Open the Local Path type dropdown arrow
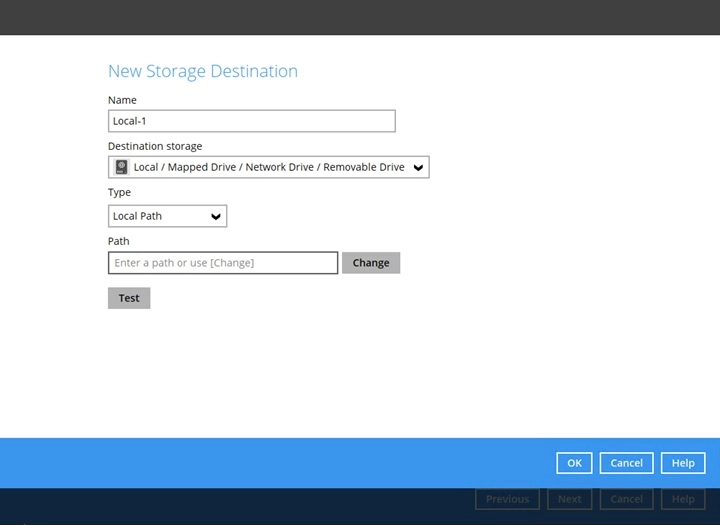 tap(215, 216)
